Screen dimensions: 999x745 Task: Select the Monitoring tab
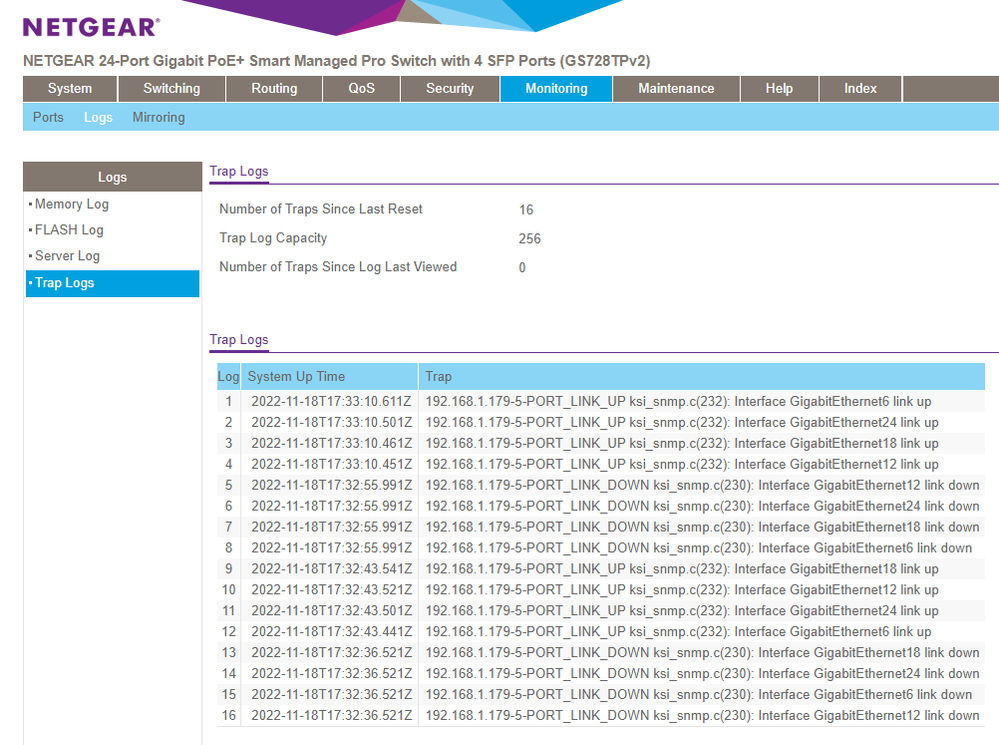pos(556,89)
